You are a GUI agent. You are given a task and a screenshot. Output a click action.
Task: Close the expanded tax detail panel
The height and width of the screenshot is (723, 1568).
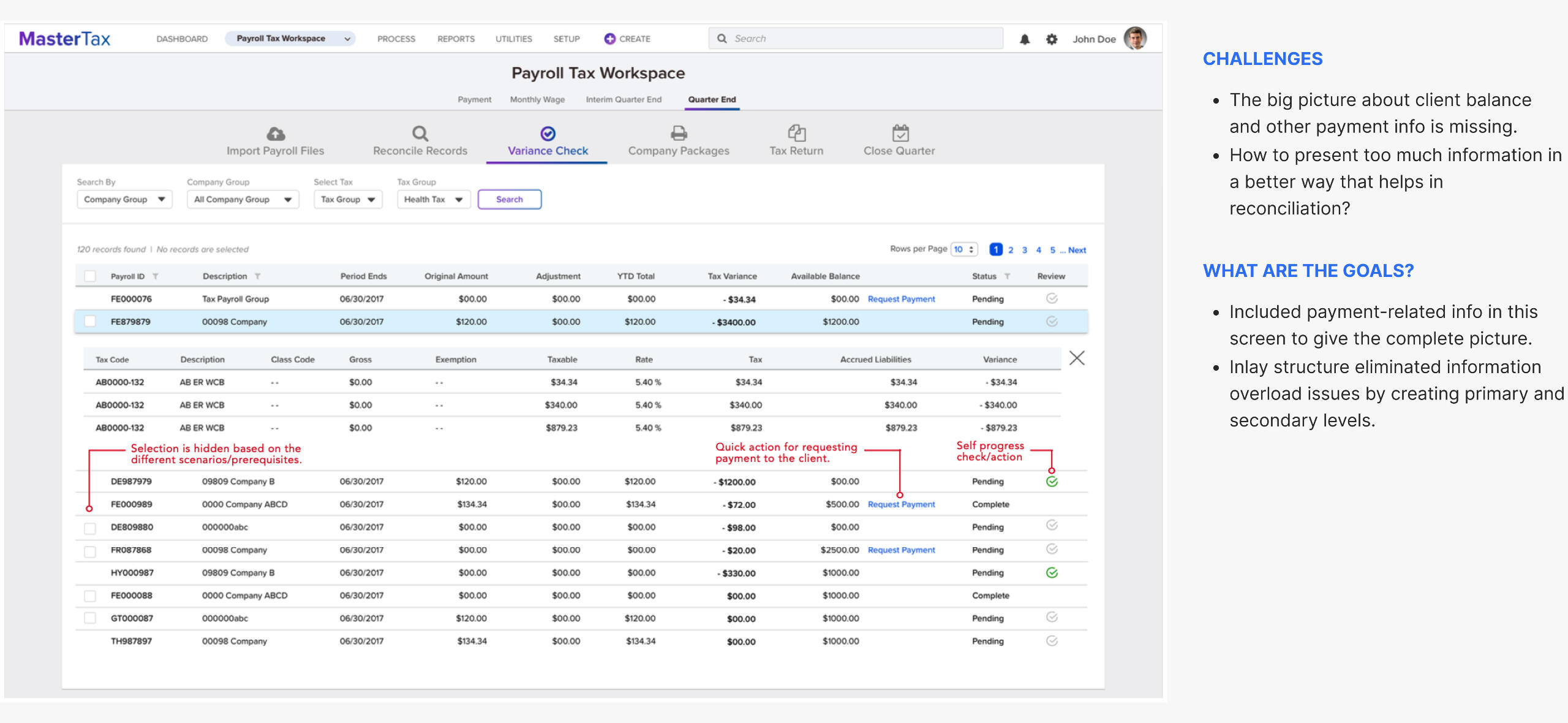(1077, 358)
